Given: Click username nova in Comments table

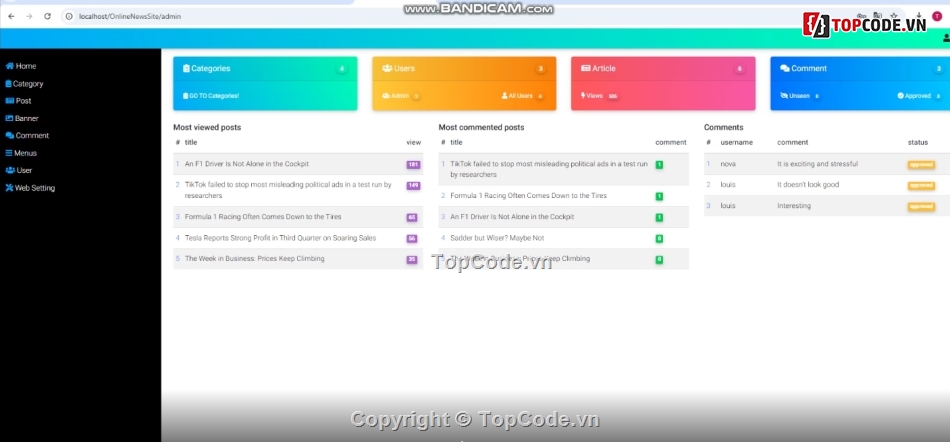Looking at the screenshot, I should [x=728, y=164].
